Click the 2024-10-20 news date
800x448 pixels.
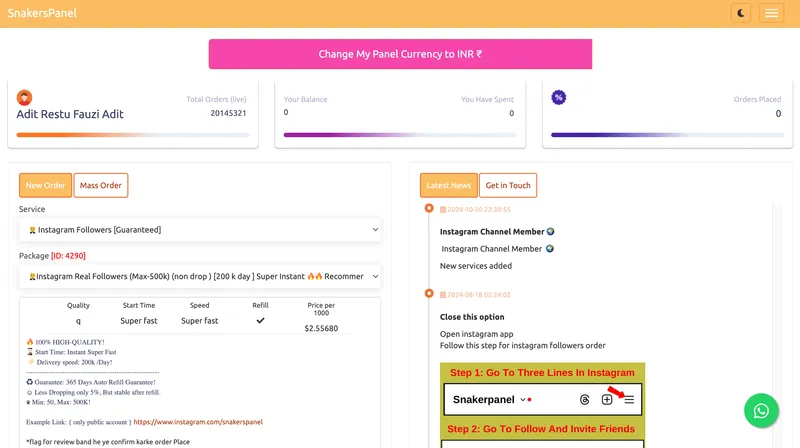475,209
